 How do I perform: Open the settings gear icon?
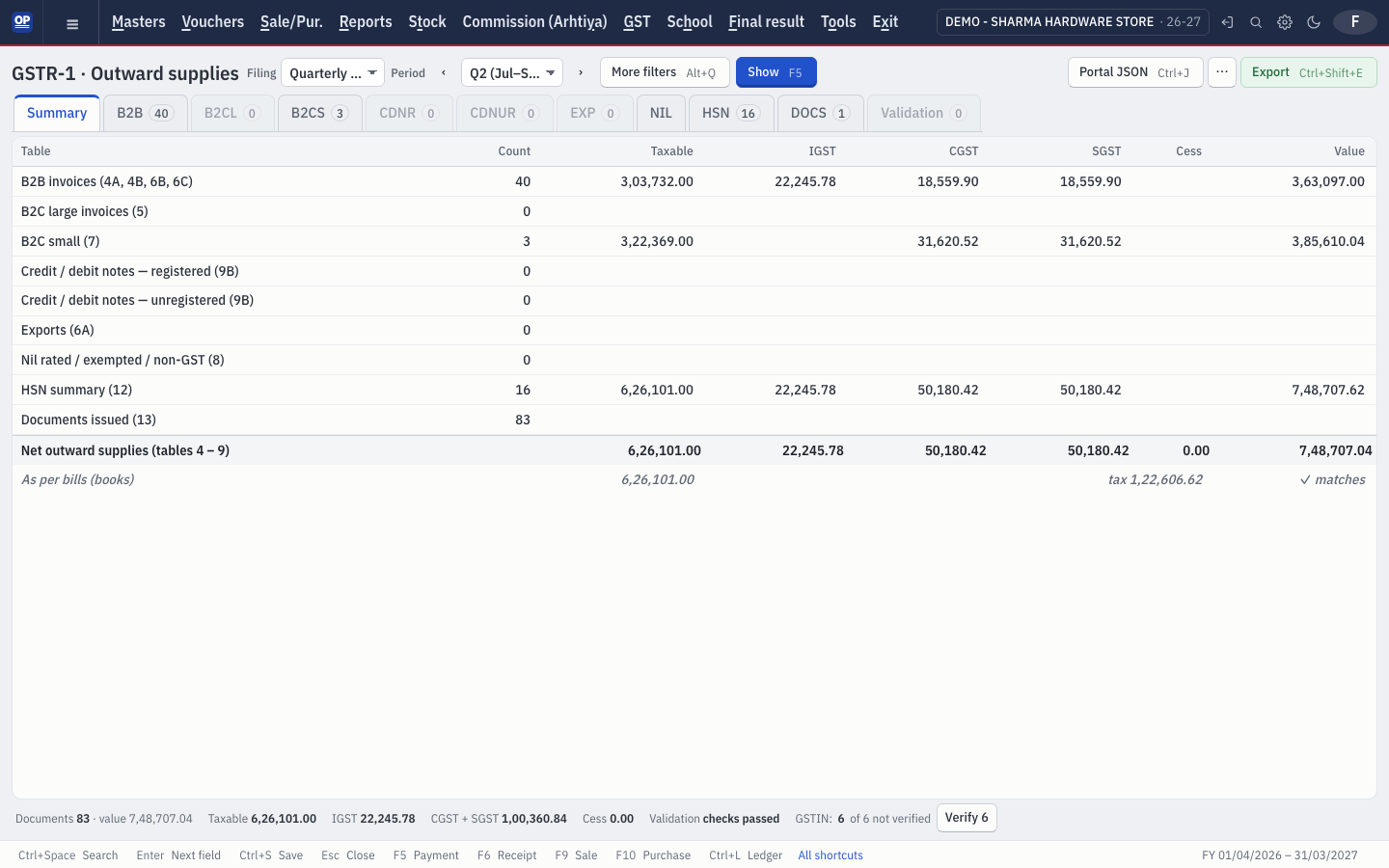[x=1285, y=22]
